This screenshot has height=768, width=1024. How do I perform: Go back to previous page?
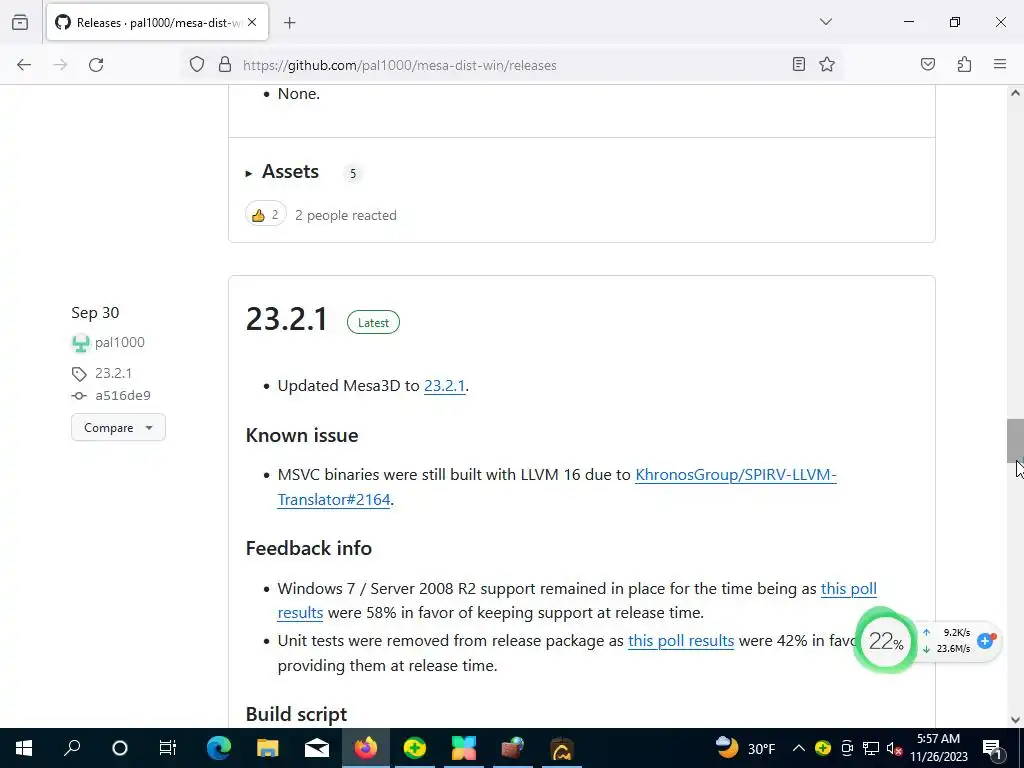tap(24, 65)
